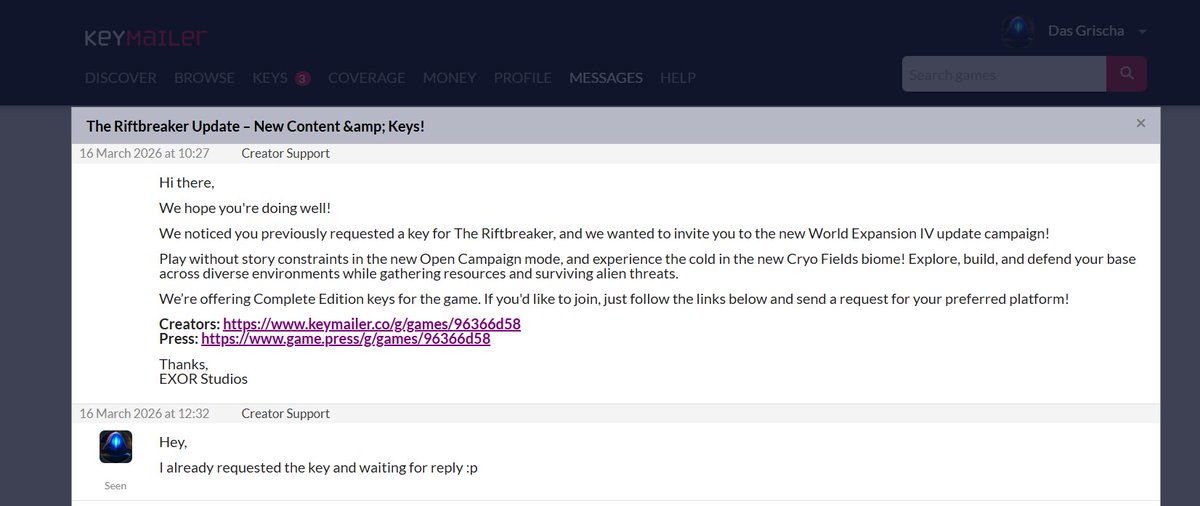Click the 'Creators:' label

pyautogui.click(x=189, y=324)
